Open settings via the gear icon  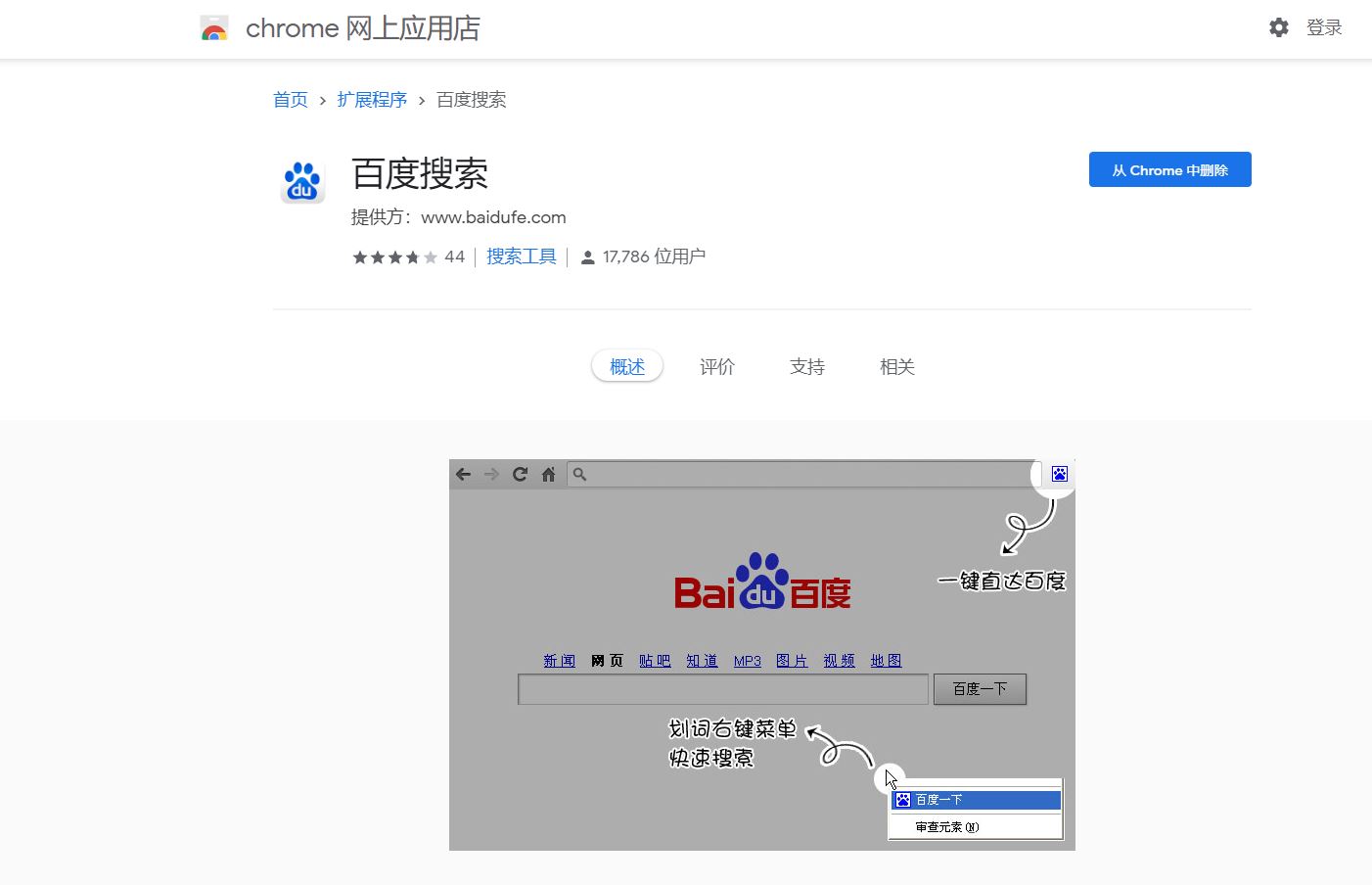click(x=1278, y=27)
